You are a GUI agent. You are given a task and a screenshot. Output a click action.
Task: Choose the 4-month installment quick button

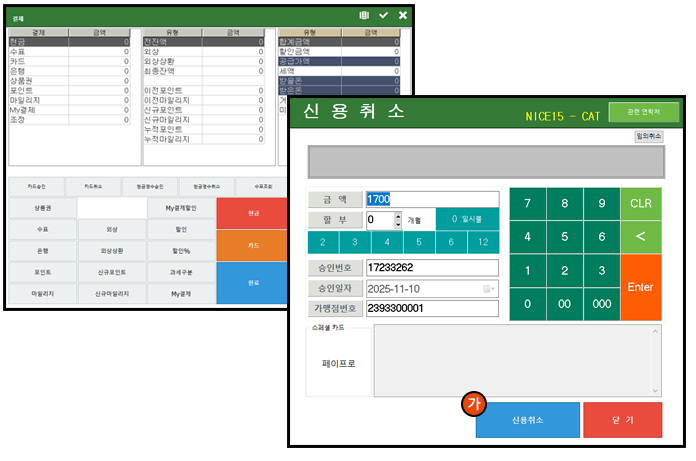pos(387,242)
